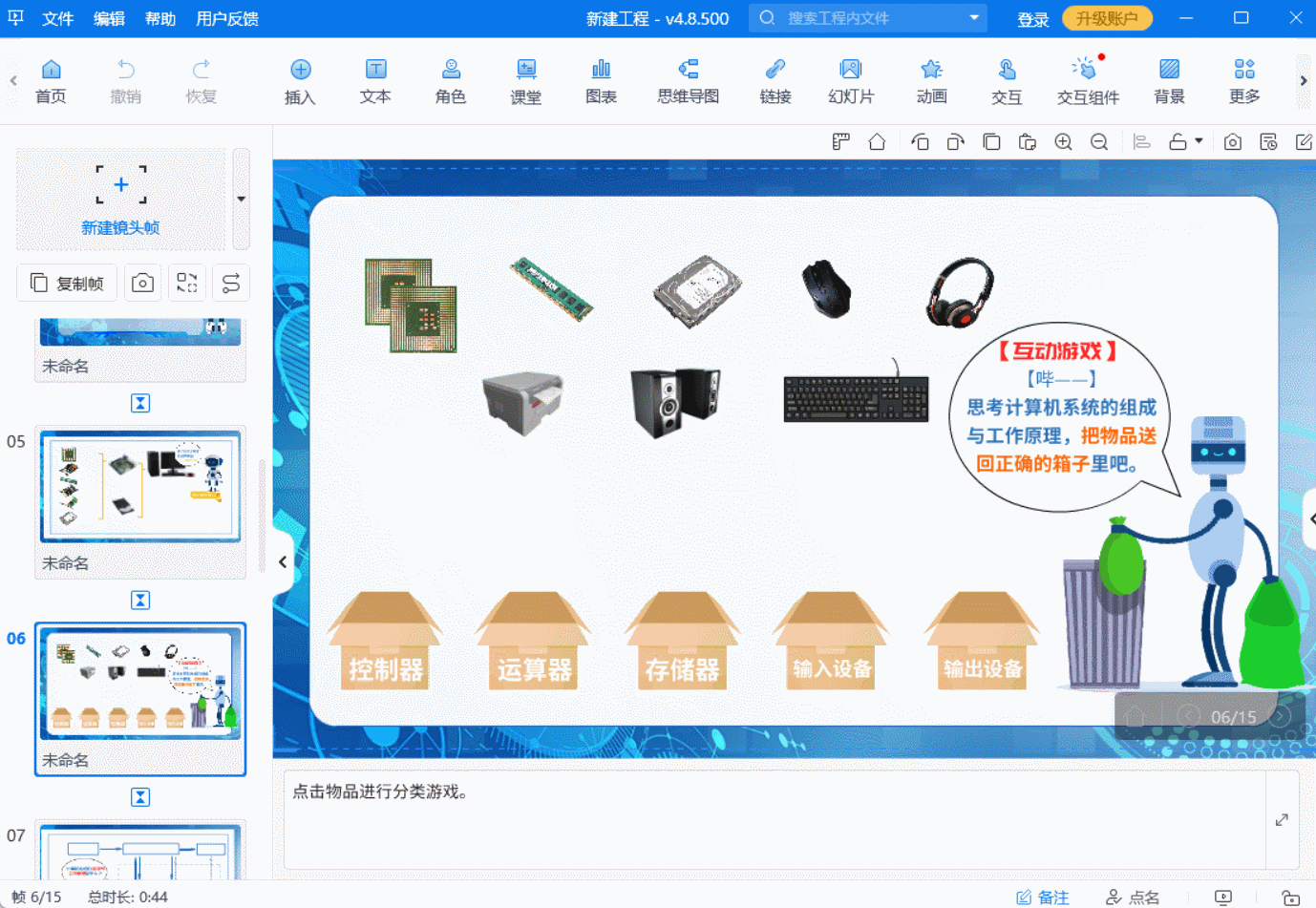This screenshot has width=1316, height=908.
Task: Expand the notes area to full size
Action: coord(1282,820)
